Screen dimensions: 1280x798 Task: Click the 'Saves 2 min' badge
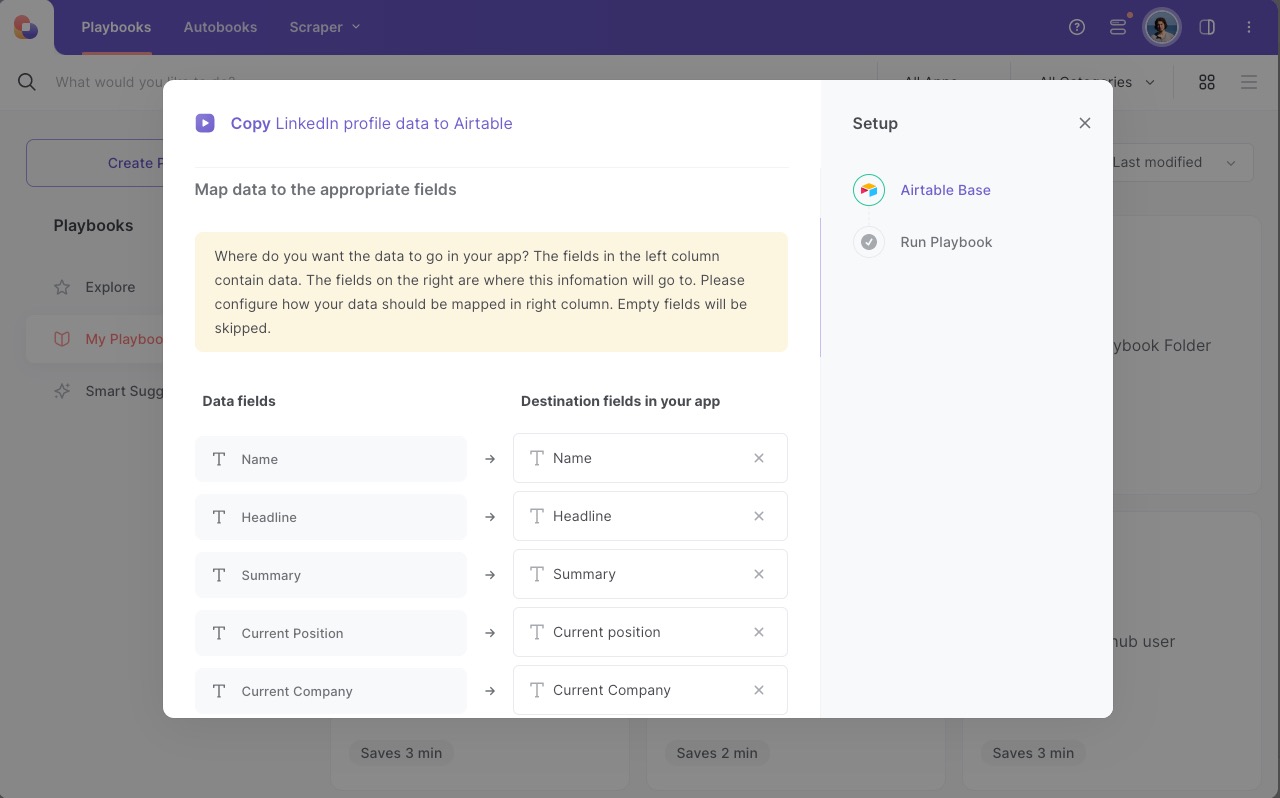click(717, 753)
